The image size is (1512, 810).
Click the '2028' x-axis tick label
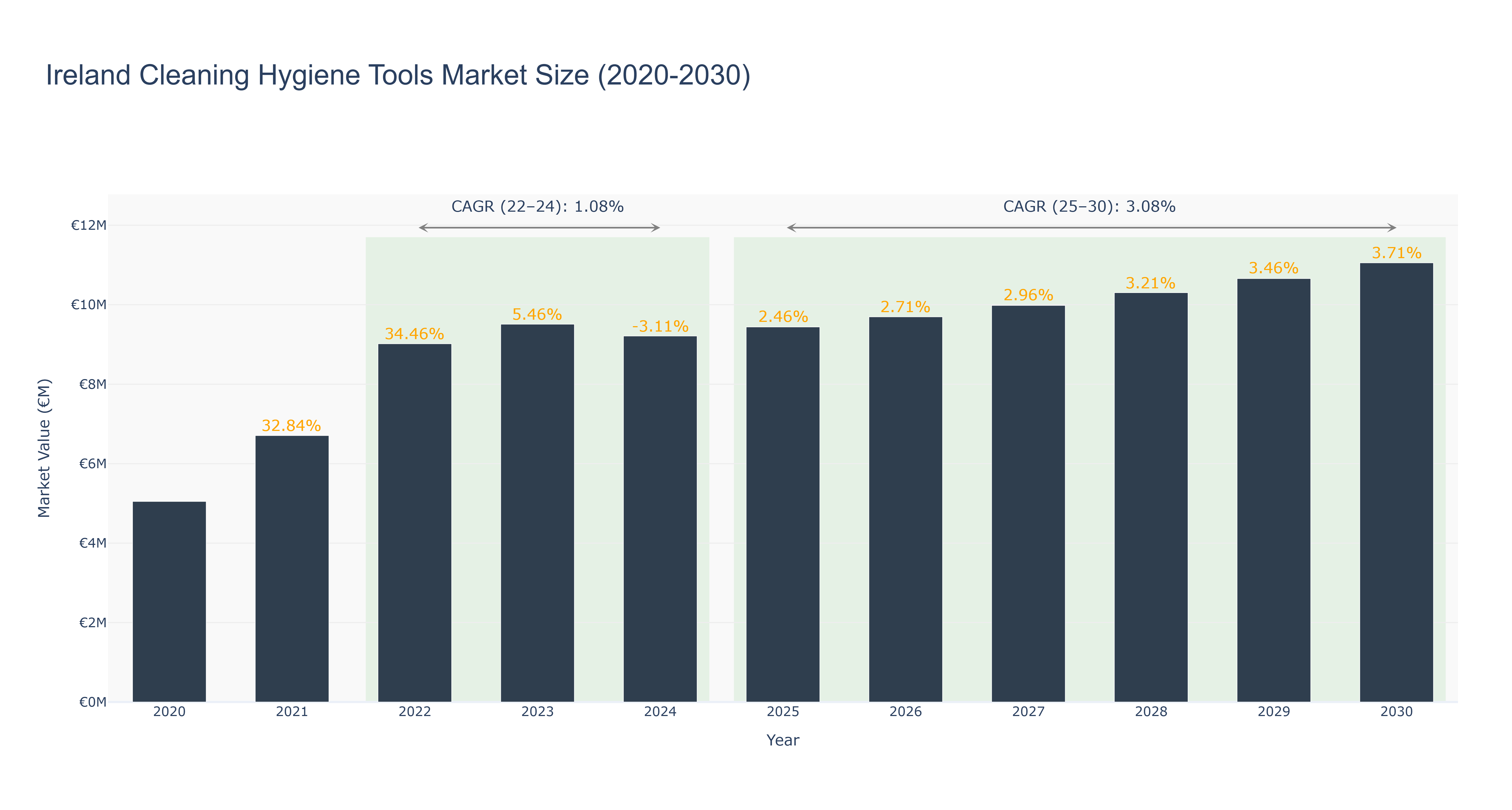(1150, 712)
